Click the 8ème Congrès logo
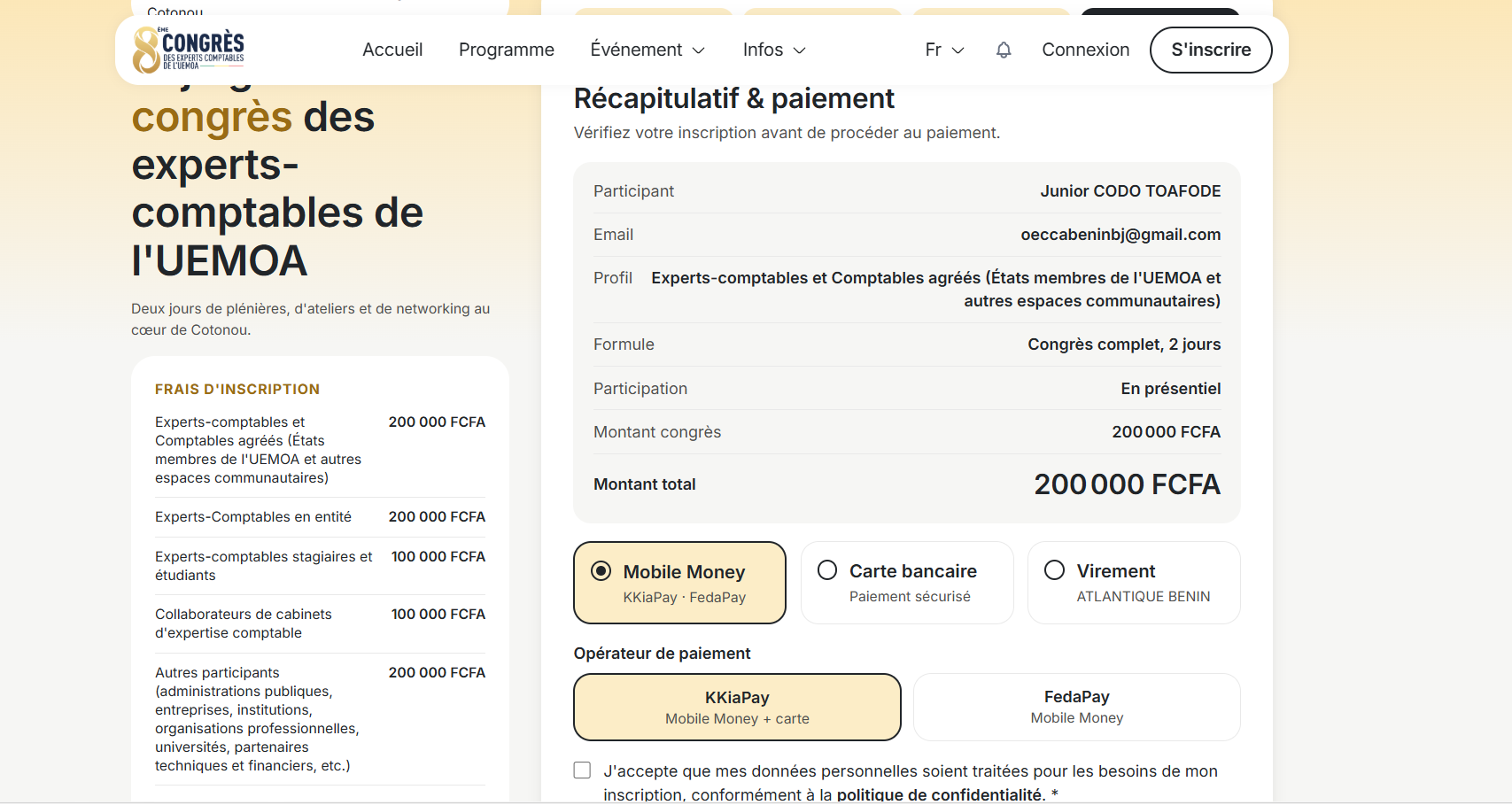The image size is (1512, 805). pyautogui.click(x=189, y=50)
